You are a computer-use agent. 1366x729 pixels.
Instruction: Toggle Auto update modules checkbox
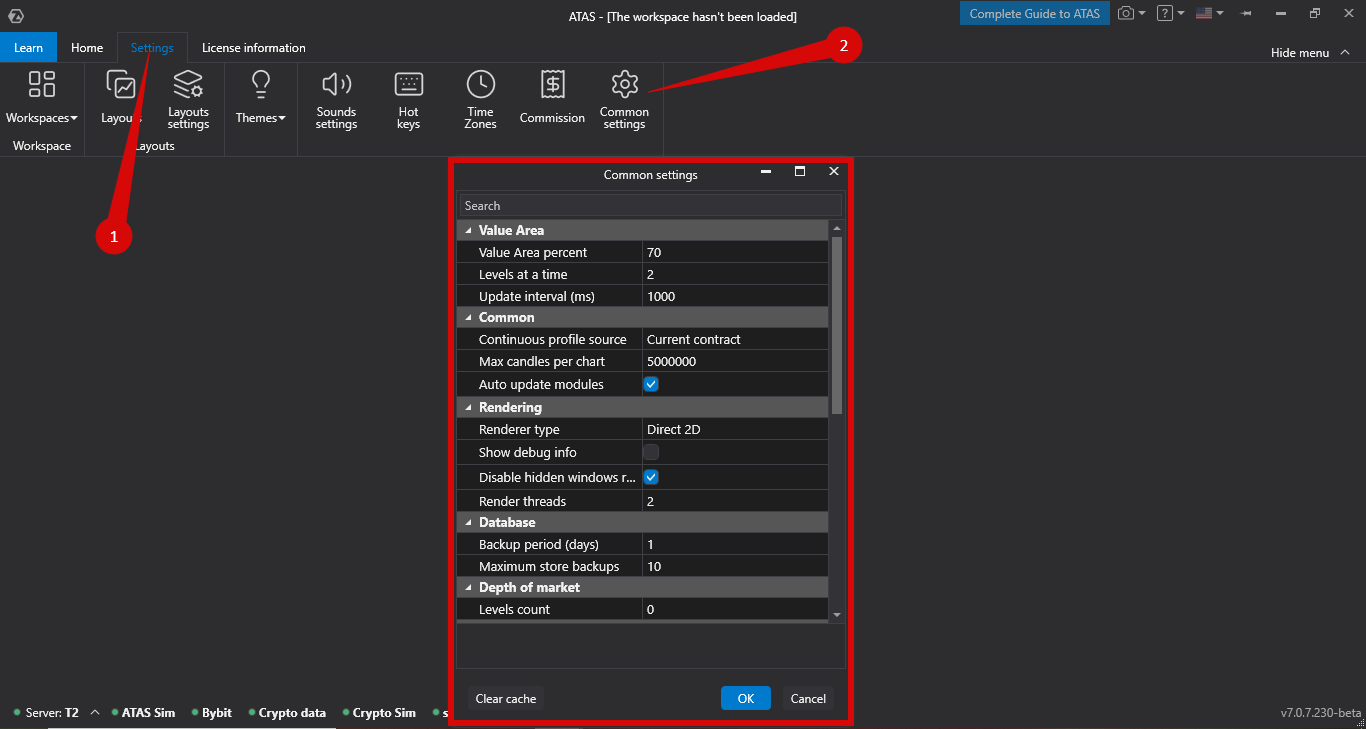[x=651, y=384]
